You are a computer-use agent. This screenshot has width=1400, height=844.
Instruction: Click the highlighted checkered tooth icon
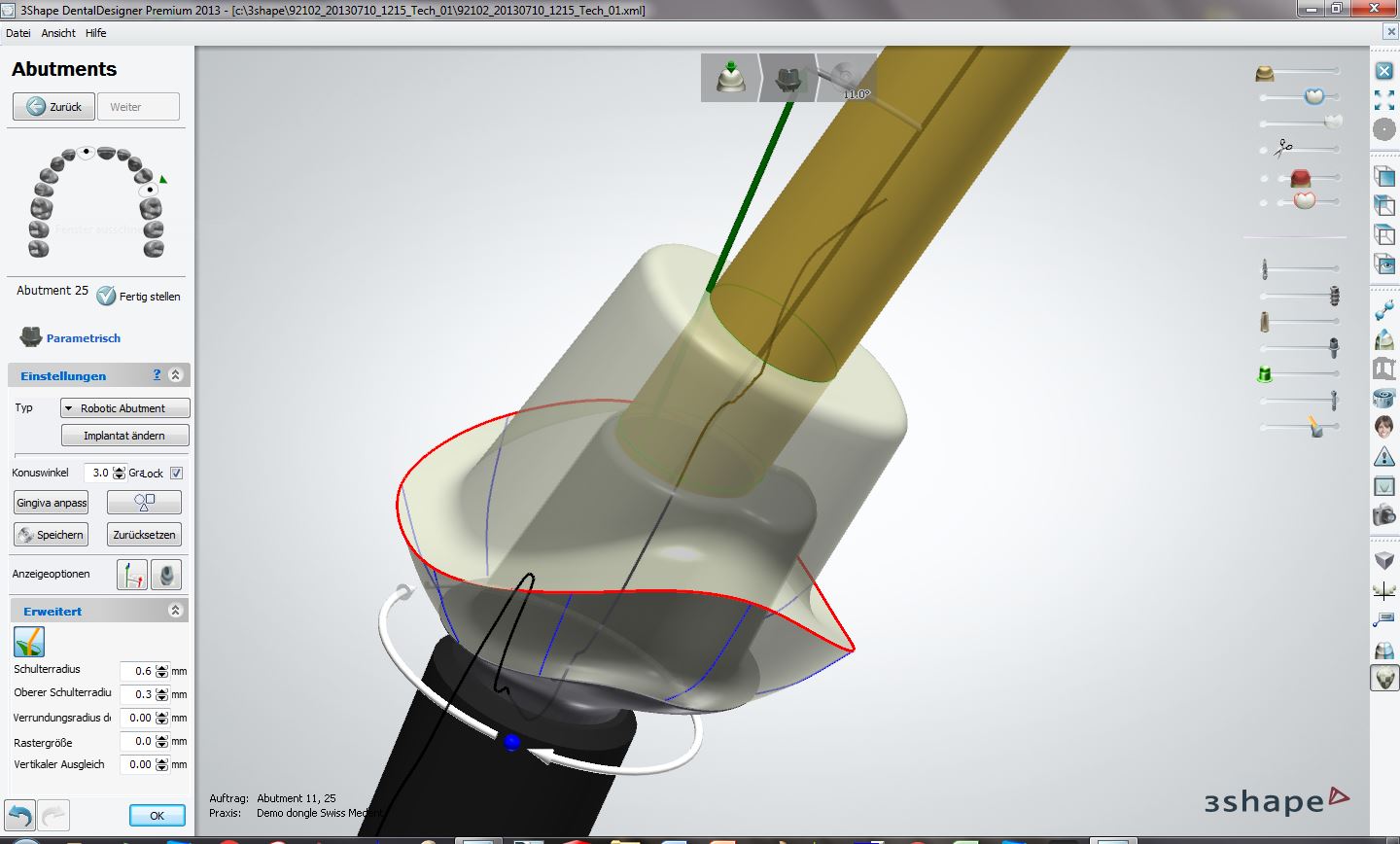(1384, 678)
